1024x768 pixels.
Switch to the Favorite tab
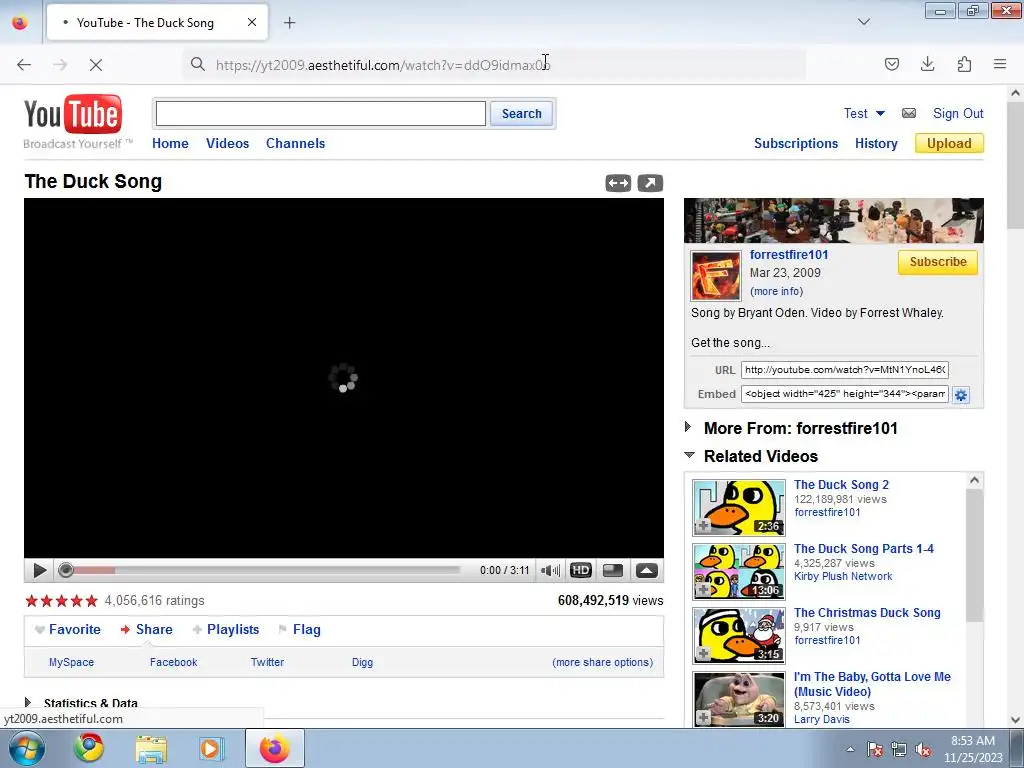[x=68, y=630]
